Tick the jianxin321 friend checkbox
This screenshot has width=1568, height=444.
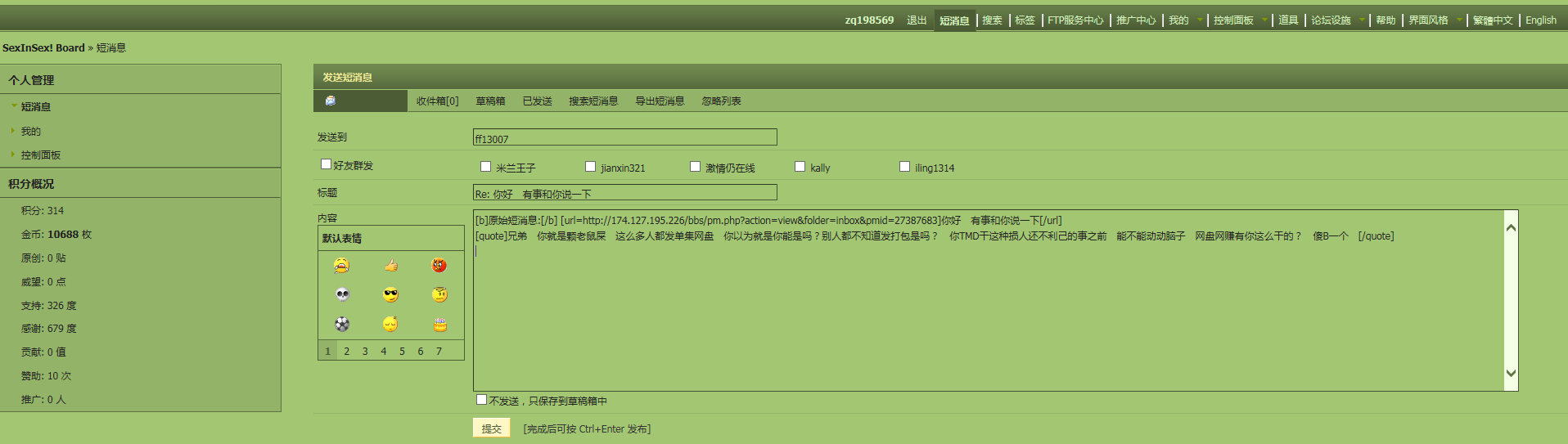(x=590, y=166)
